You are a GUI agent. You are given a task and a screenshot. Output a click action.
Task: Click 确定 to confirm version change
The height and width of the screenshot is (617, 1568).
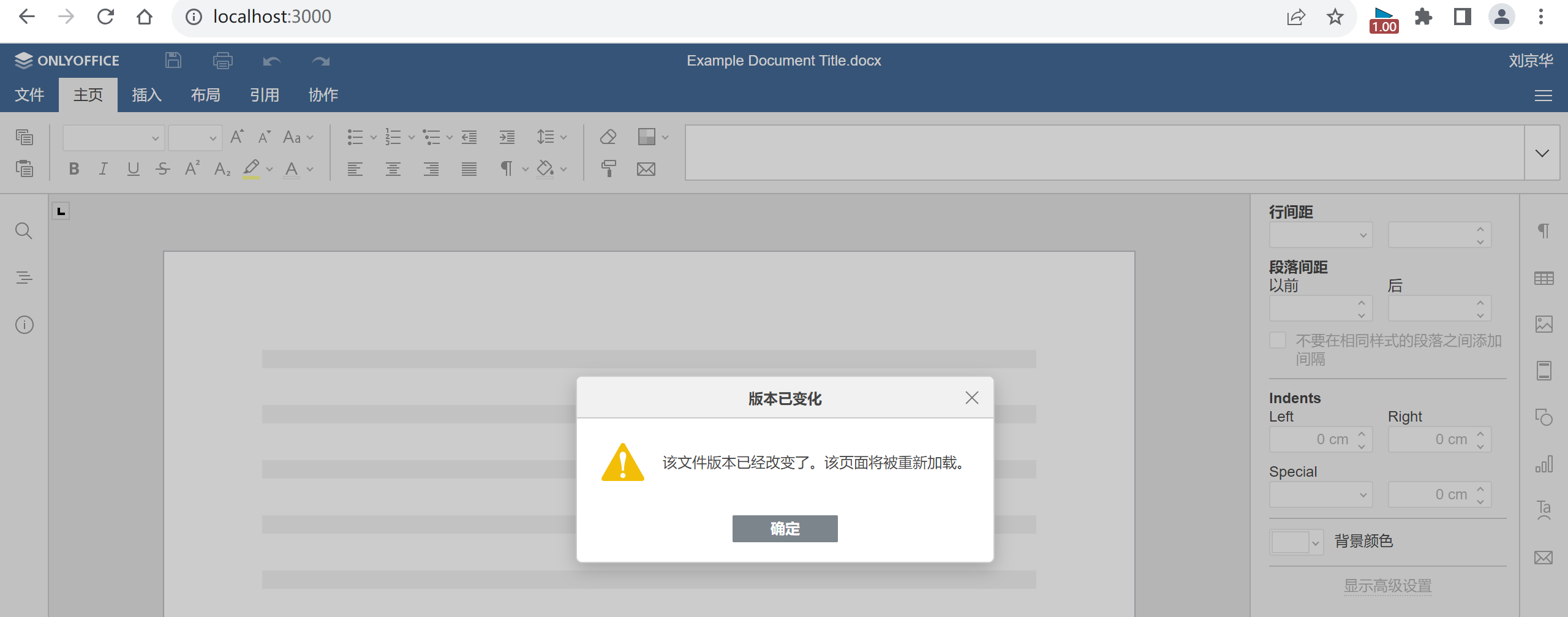tap(785, 528)
